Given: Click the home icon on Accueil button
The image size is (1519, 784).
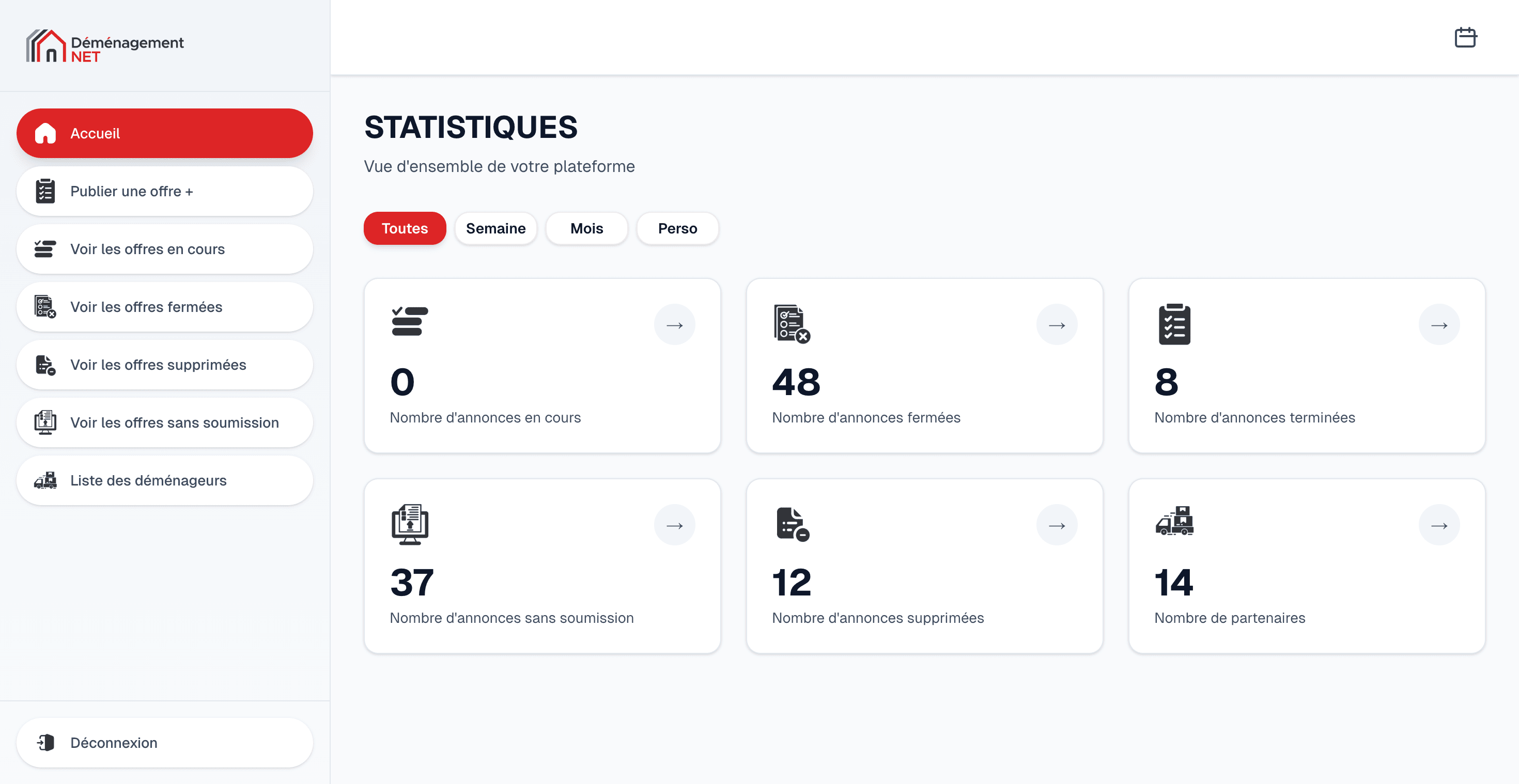Looking at the screenshot, I should coord(45,133).
